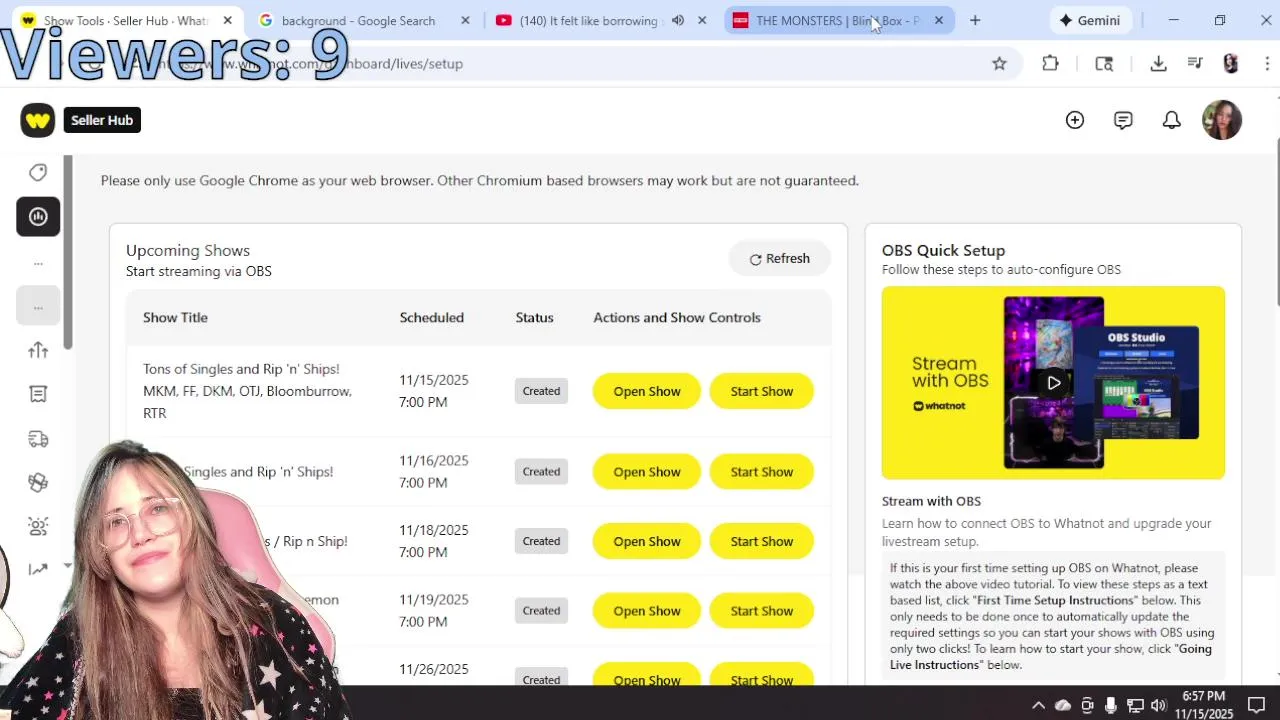
Task: Open the profile avatar in header
Action: pyautogui.click(x=1222, y=120)
